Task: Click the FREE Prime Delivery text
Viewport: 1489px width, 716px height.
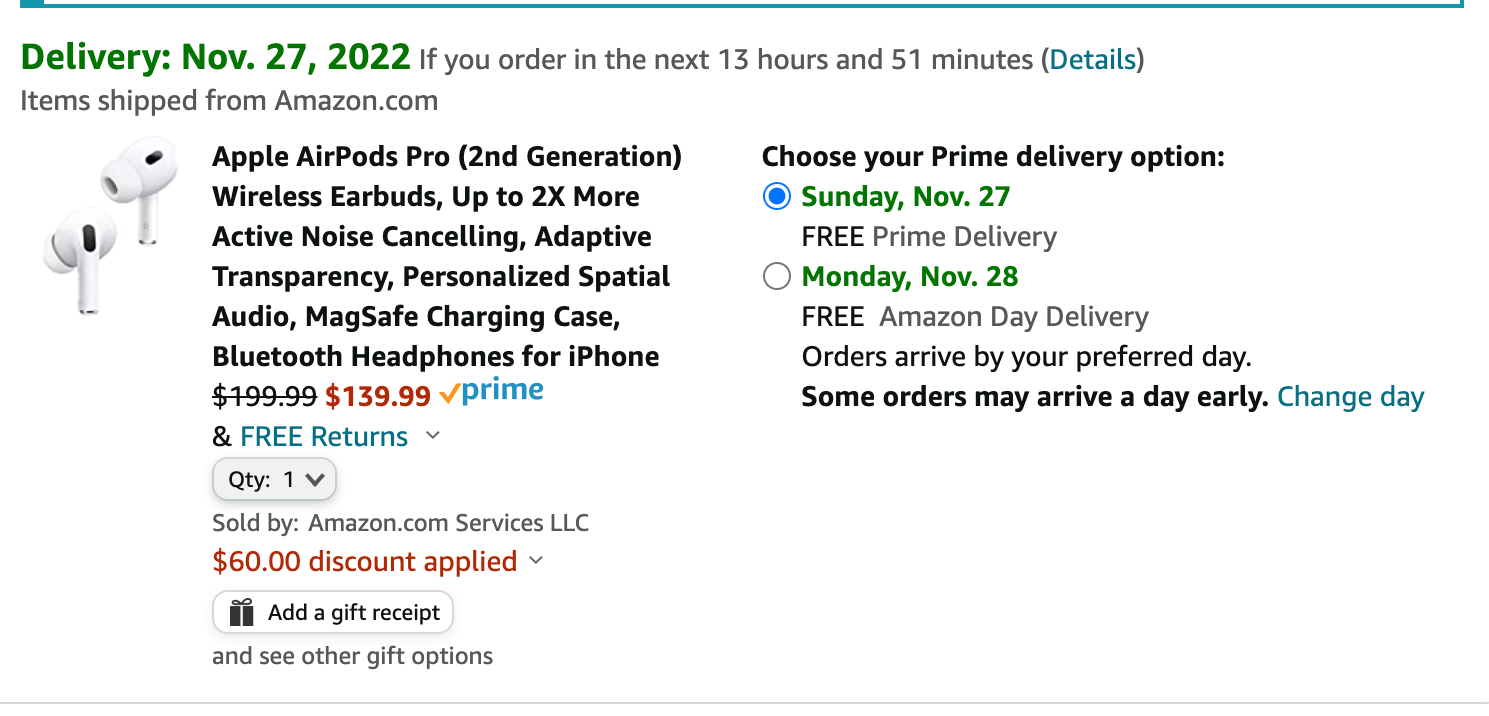Action: 929,237
